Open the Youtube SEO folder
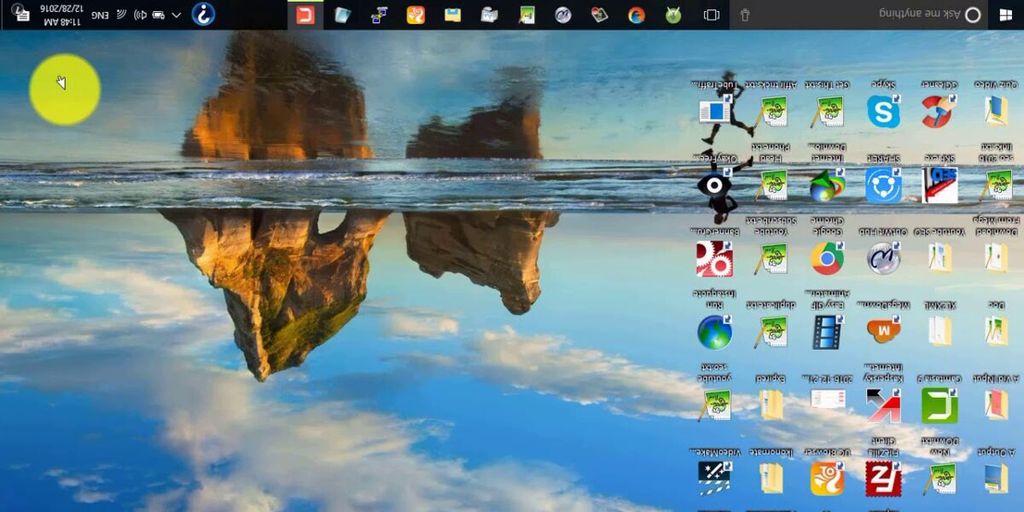 (940, 259)
